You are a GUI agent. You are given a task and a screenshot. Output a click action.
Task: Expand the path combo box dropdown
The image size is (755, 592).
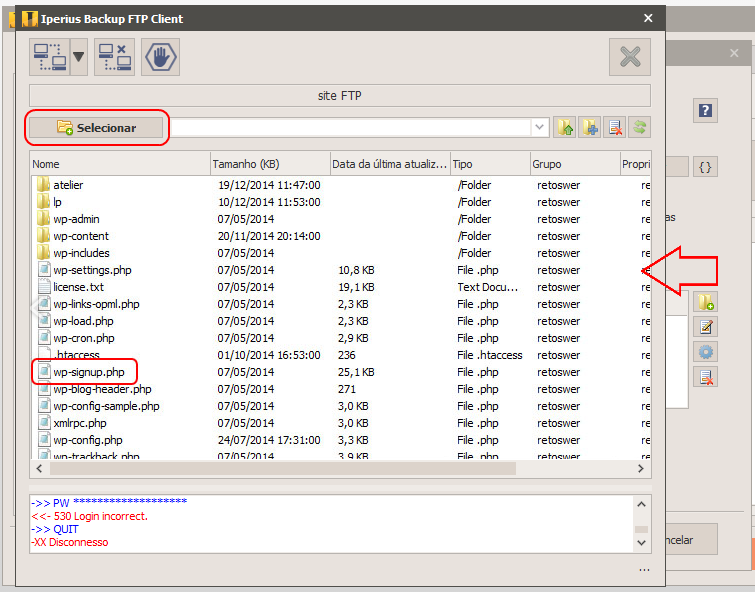(x=539, y=128)
